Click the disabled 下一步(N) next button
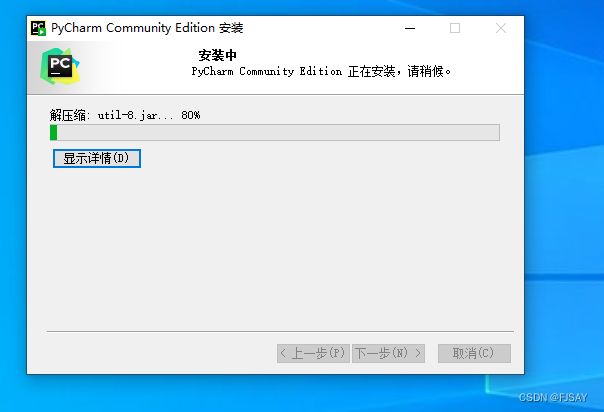This screenshot has width=604, height=412. point(388,353)
